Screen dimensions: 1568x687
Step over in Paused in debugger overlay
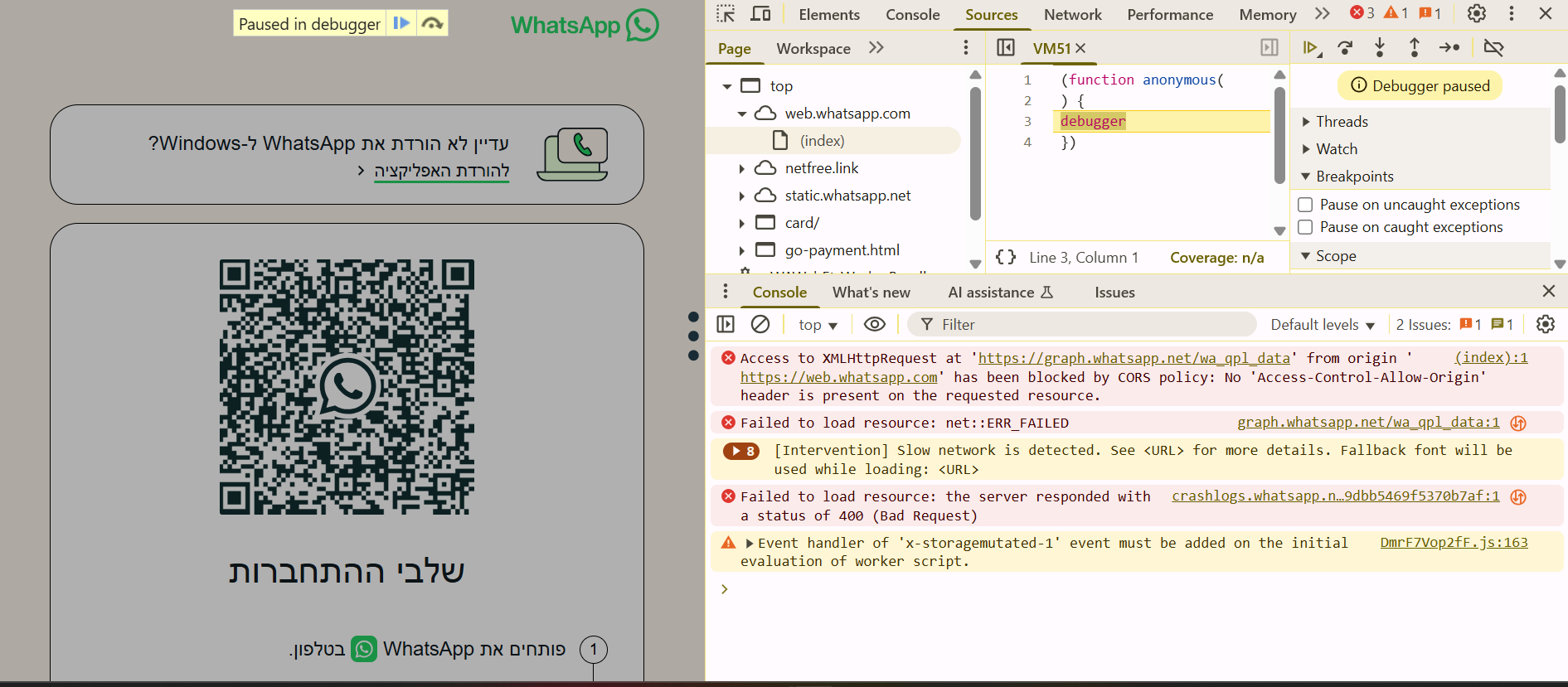pos(432,23)
